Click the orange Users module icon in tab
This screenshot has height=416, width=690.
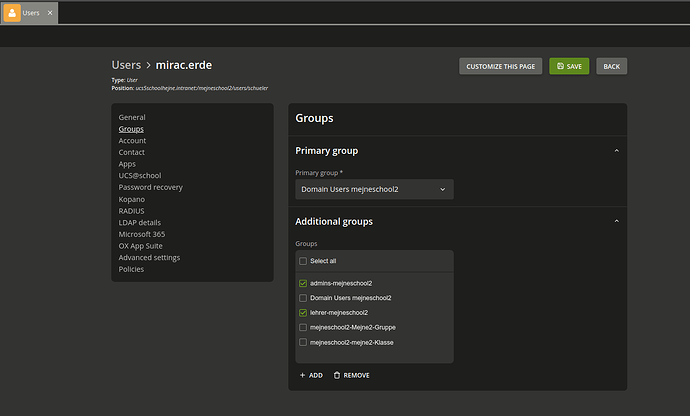[x=12, y=13]
